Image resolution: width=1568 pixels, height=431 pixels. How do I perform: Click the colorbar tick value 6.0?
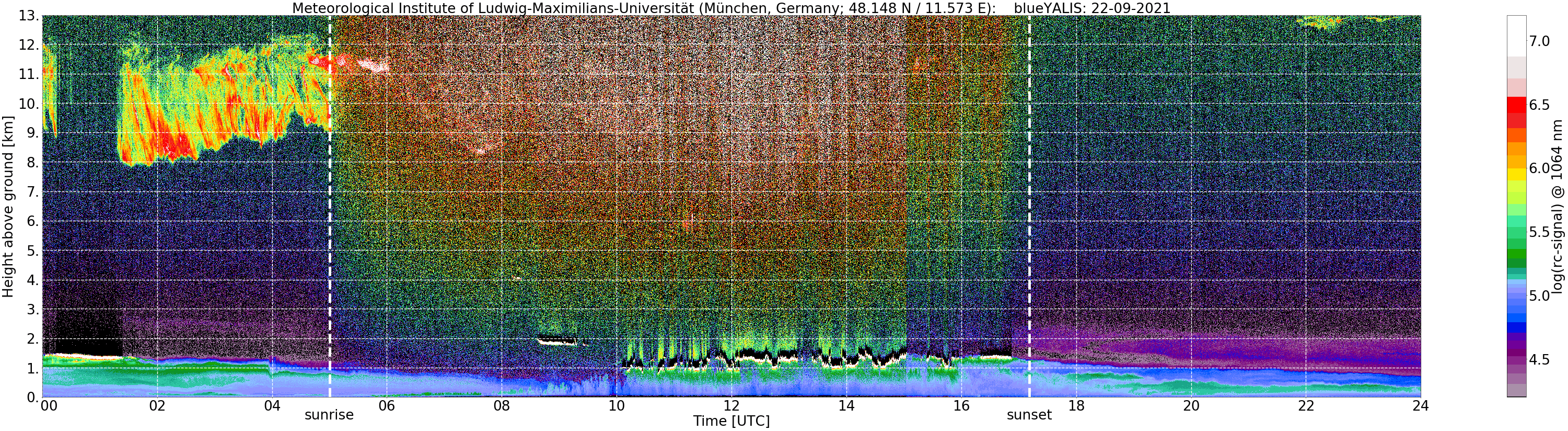pos(1539,168)
